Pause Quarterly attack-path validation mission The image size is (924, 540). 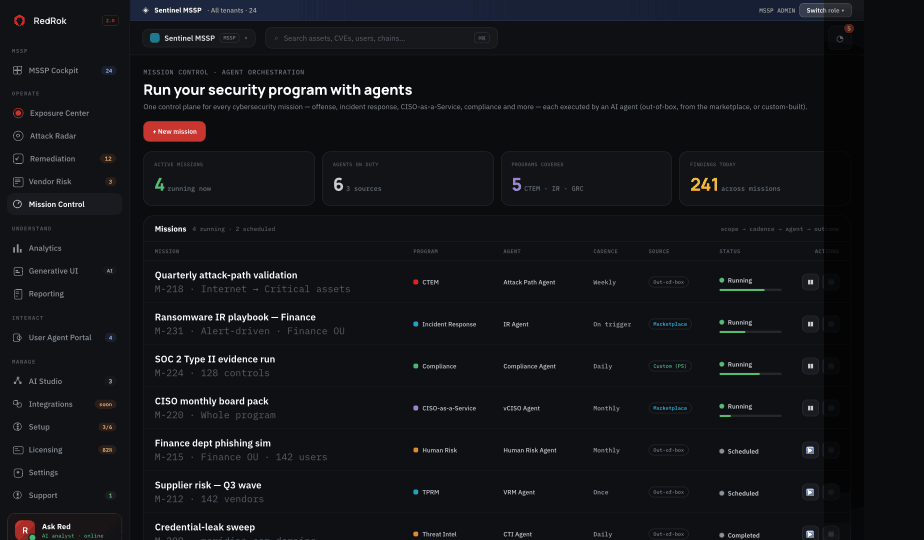click(x=810, y=282)
